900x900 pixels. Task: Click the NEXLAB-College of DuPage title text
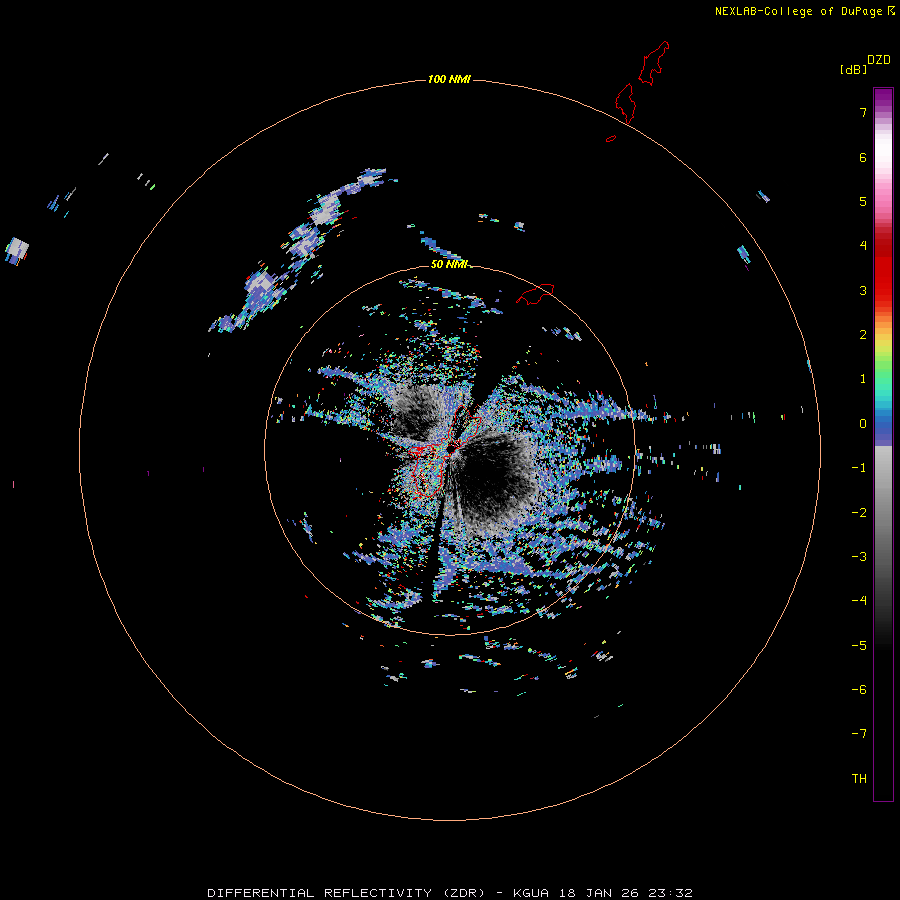(x=798, y=11)
